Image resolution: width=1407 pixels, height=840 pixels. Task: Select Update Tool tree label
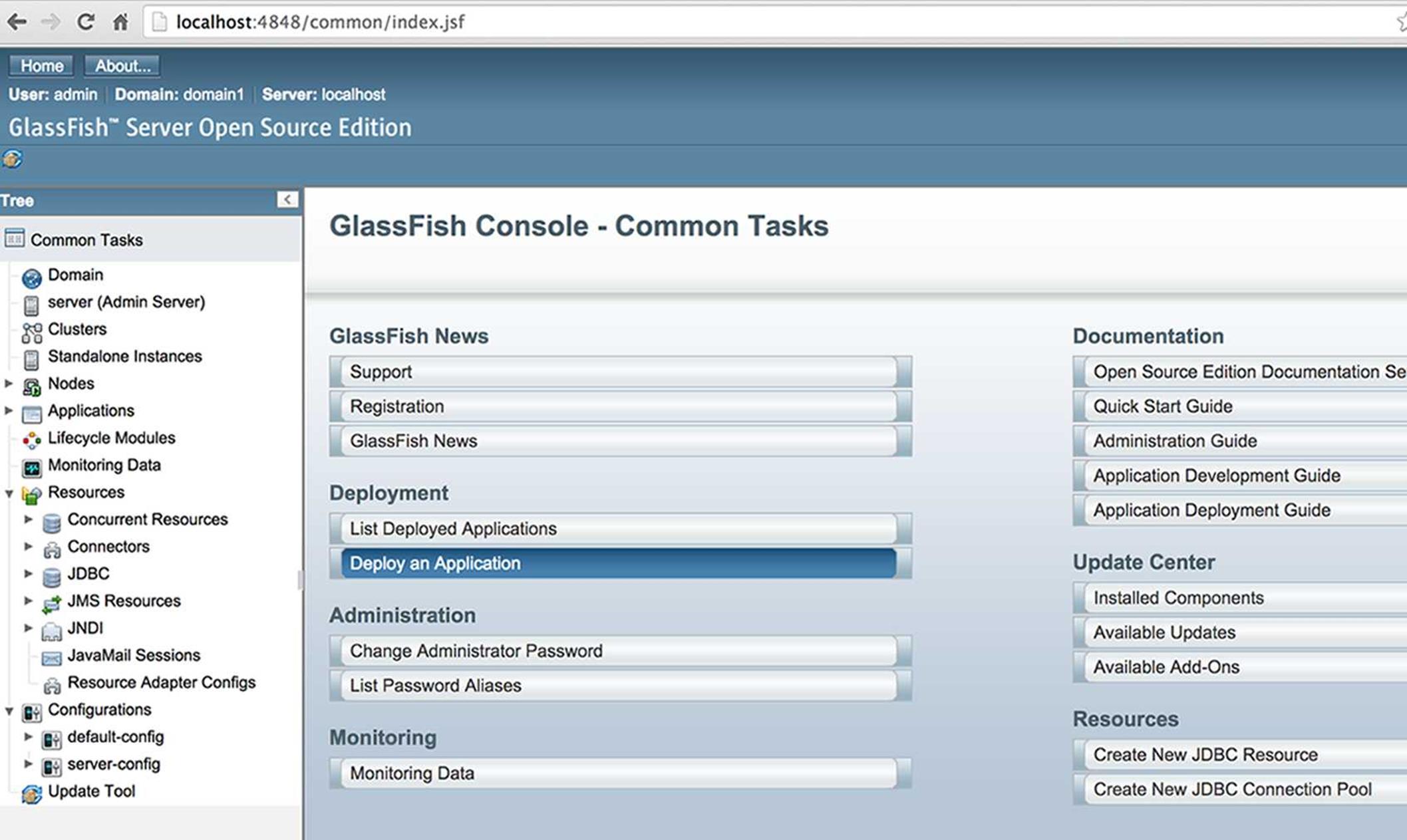[91, 791]
